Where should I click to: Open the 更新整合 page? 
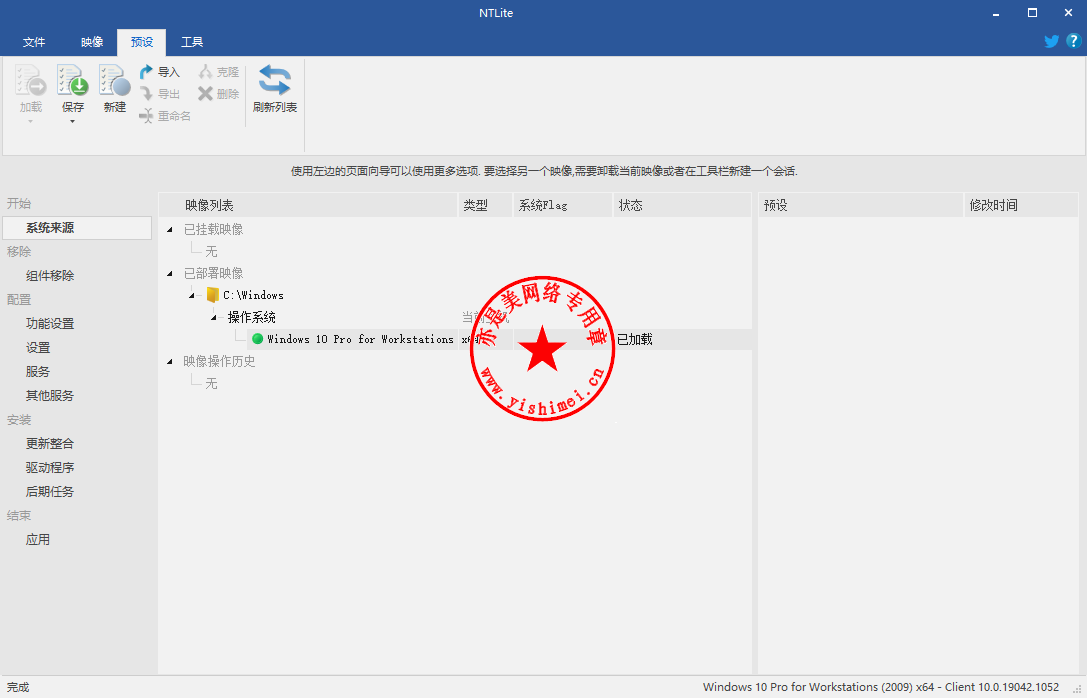(50, 444)
